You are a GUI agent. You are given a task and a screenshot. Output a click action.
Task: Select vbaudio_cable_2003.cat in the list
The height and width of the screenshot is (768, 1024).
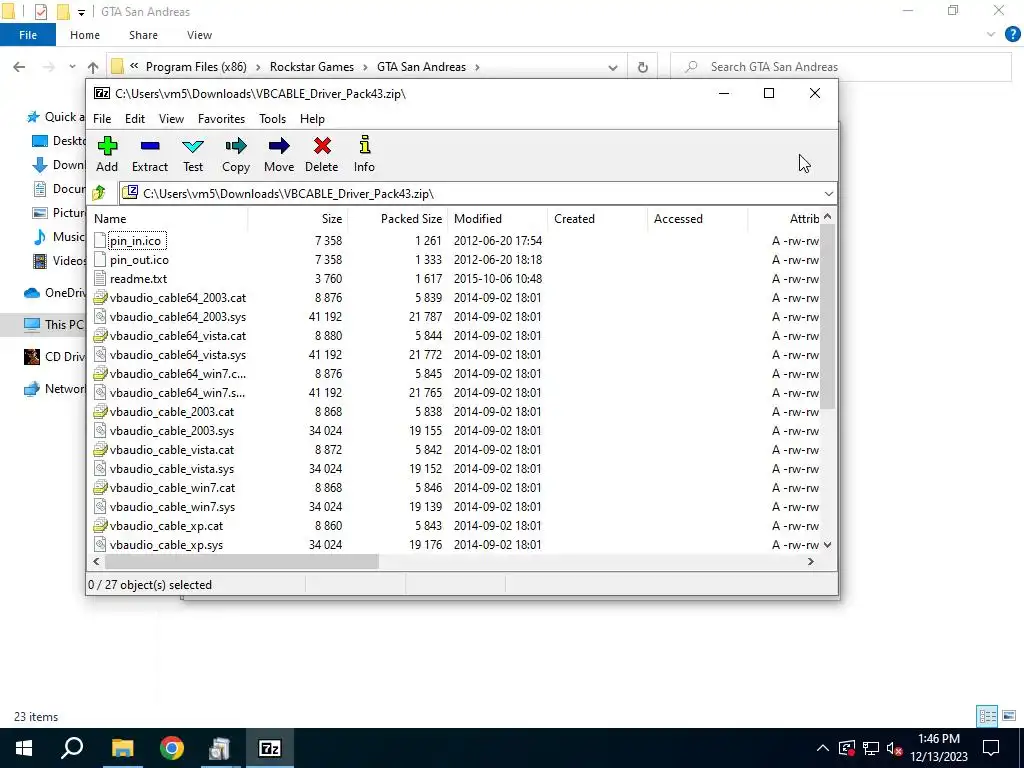172,412
